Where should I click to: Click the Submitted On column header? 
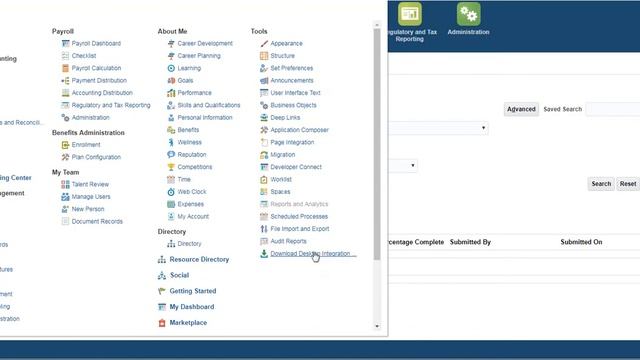(x=581, y=242)
